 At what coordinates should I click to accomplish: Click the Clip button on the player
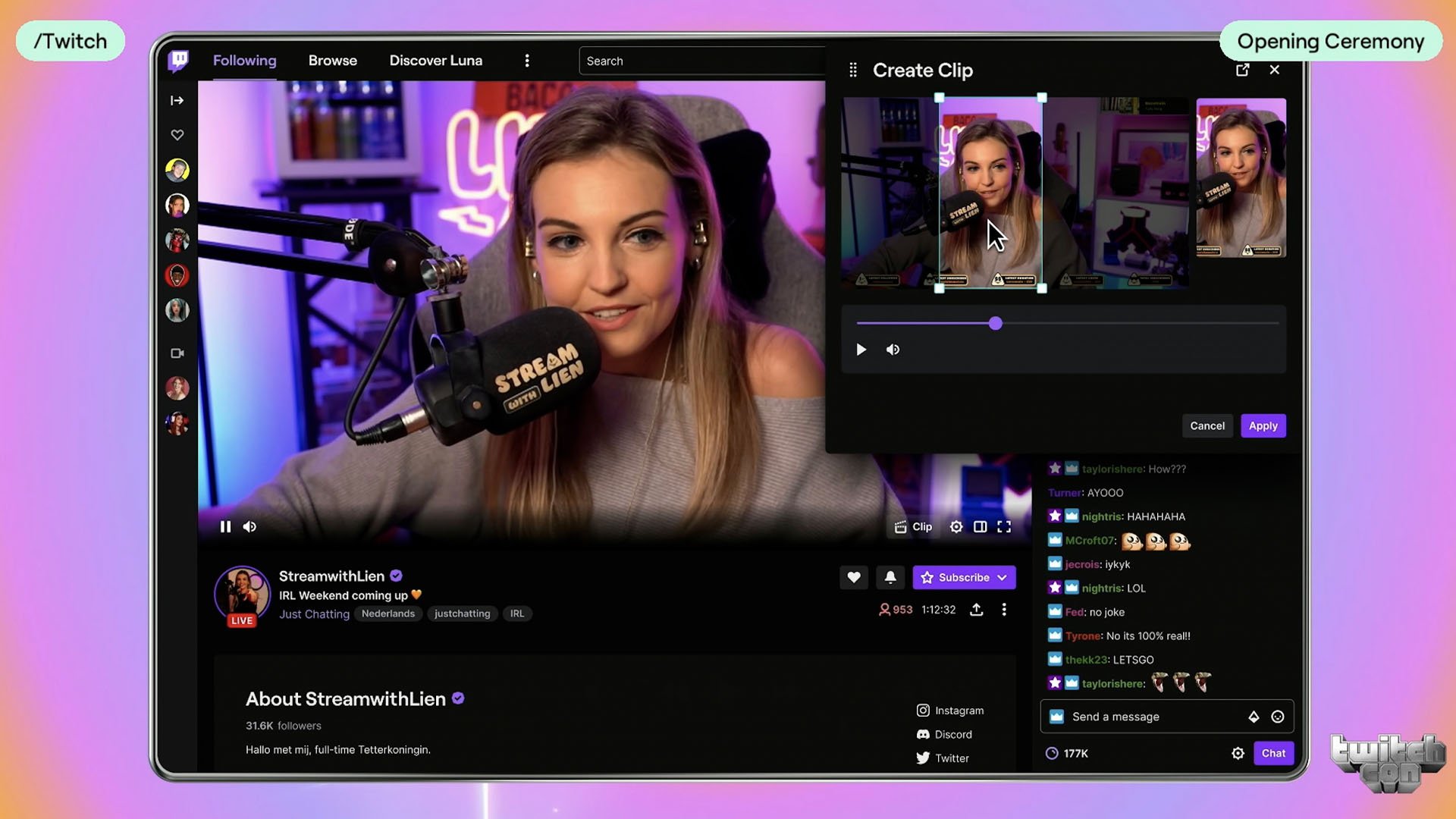(913, 527)
